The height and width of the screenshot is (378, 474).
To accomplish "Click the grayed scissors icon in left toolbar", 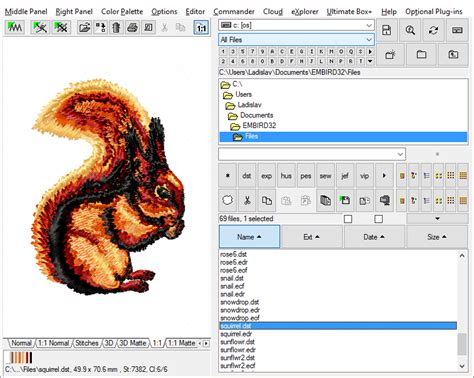I will tap(165, 27).
